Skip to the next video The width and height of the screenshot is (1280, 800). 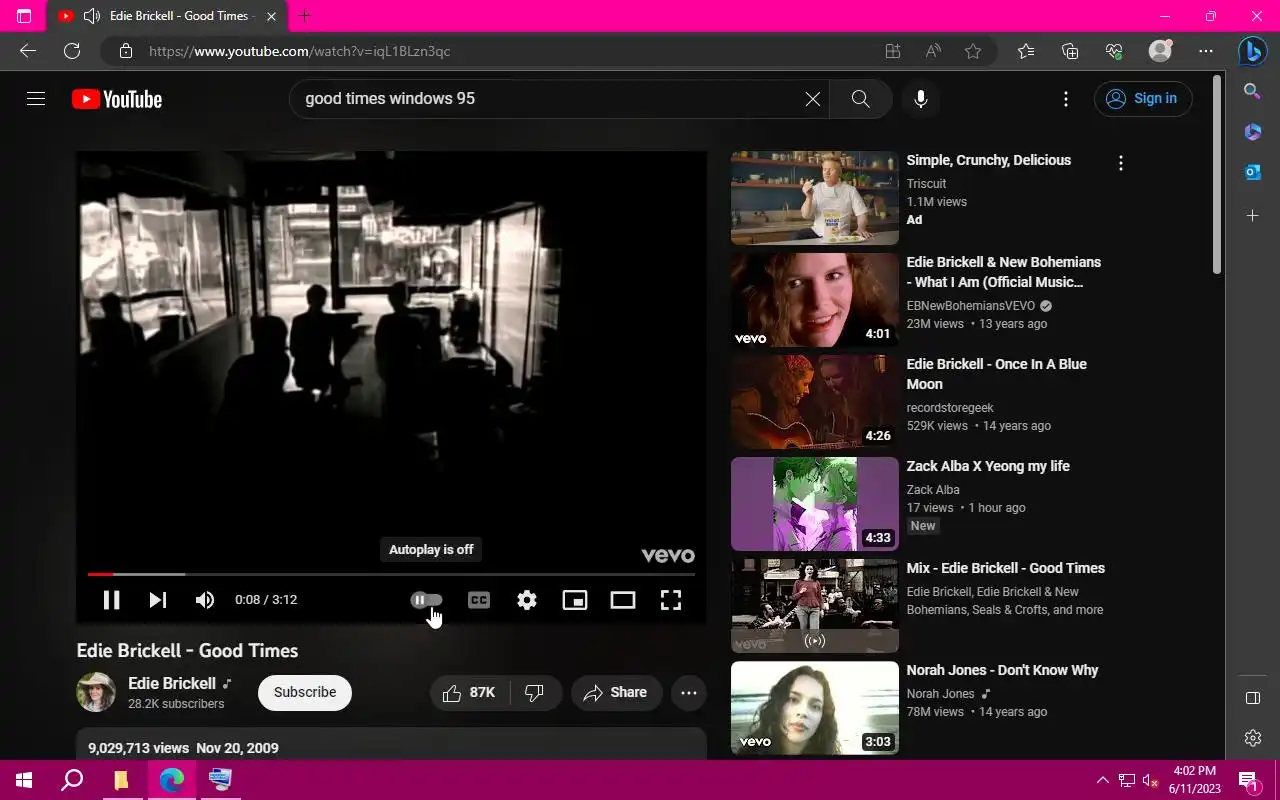coord(158,600)
